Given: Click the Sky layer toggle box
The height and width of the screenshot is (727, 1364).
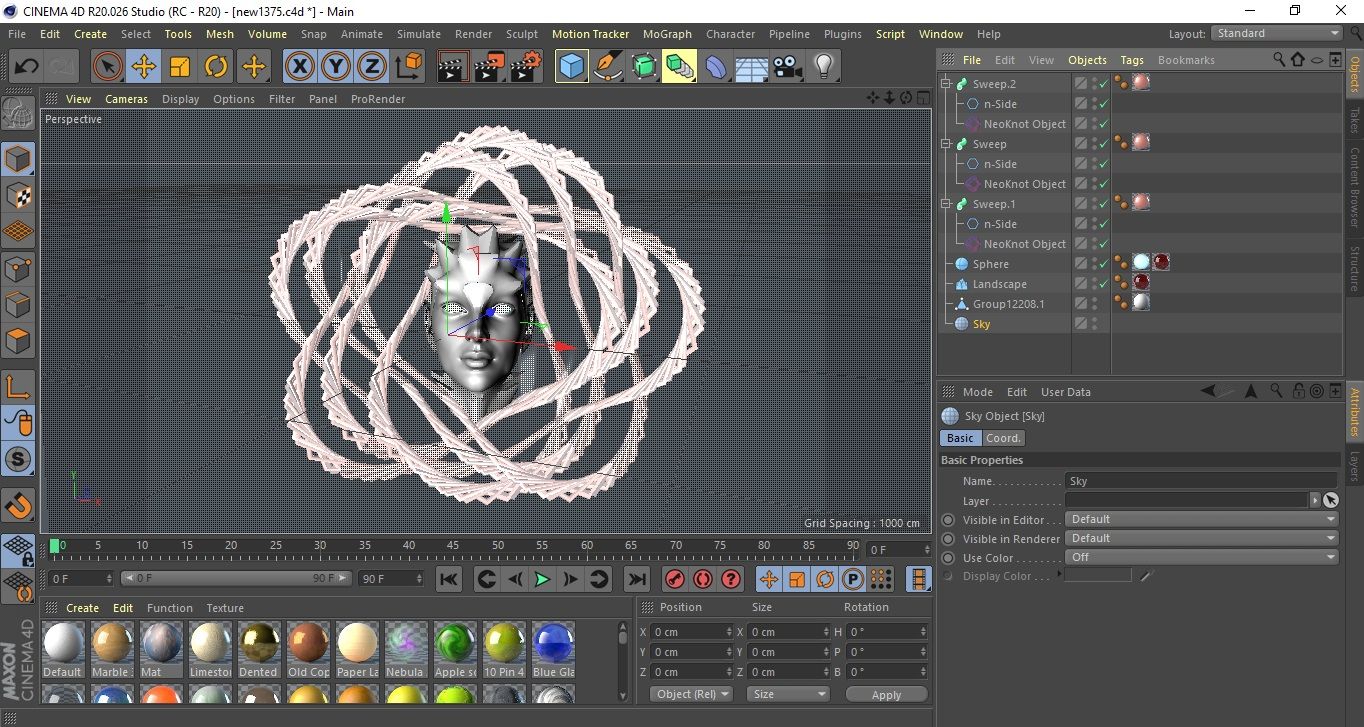Looking at the screenshot, I should 1080,324.
